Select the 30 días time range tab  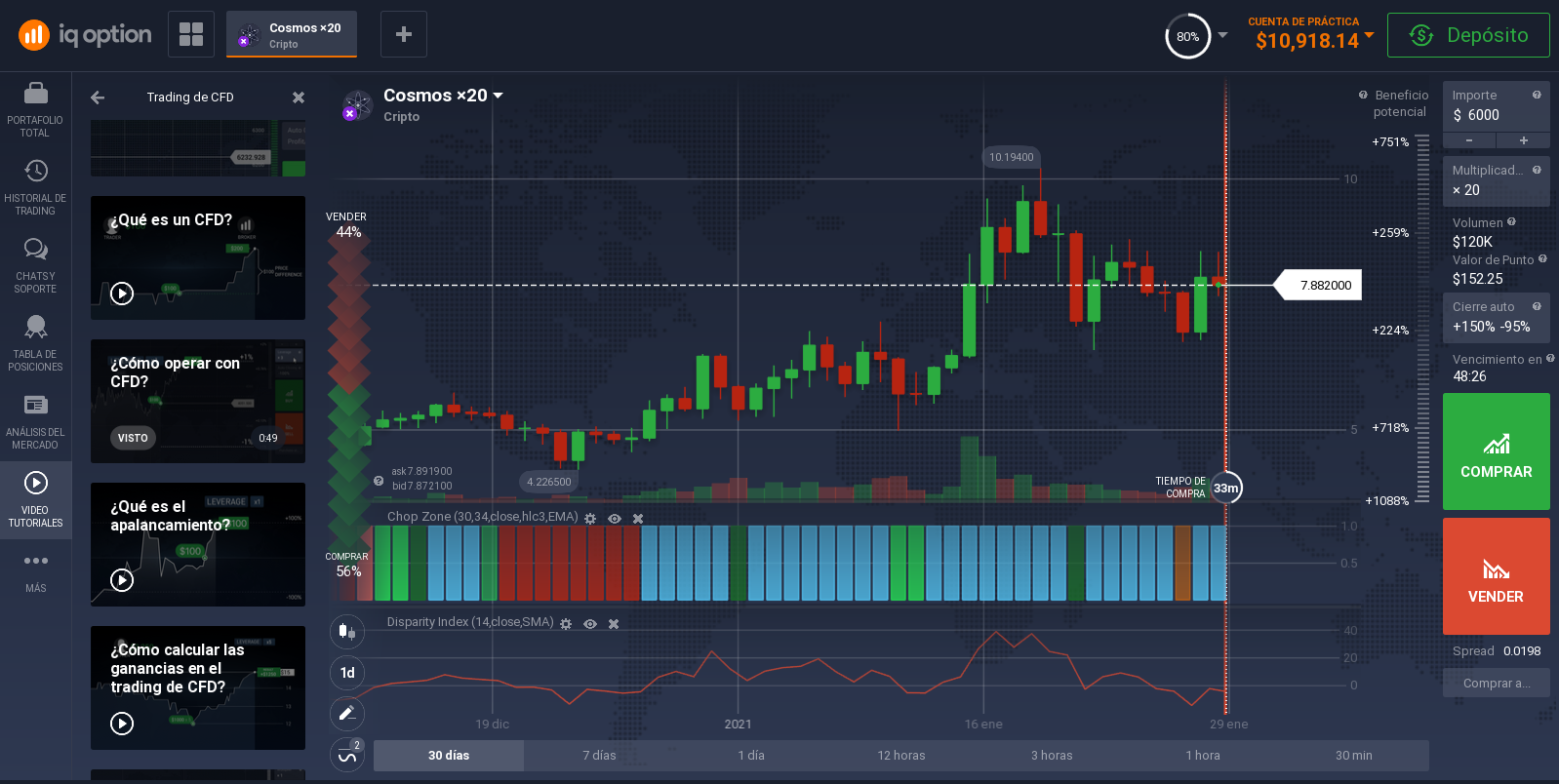point(449,756)
